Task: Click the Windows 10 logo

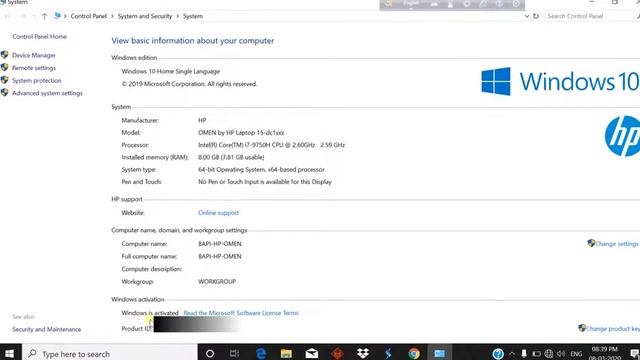Action: 560,81
